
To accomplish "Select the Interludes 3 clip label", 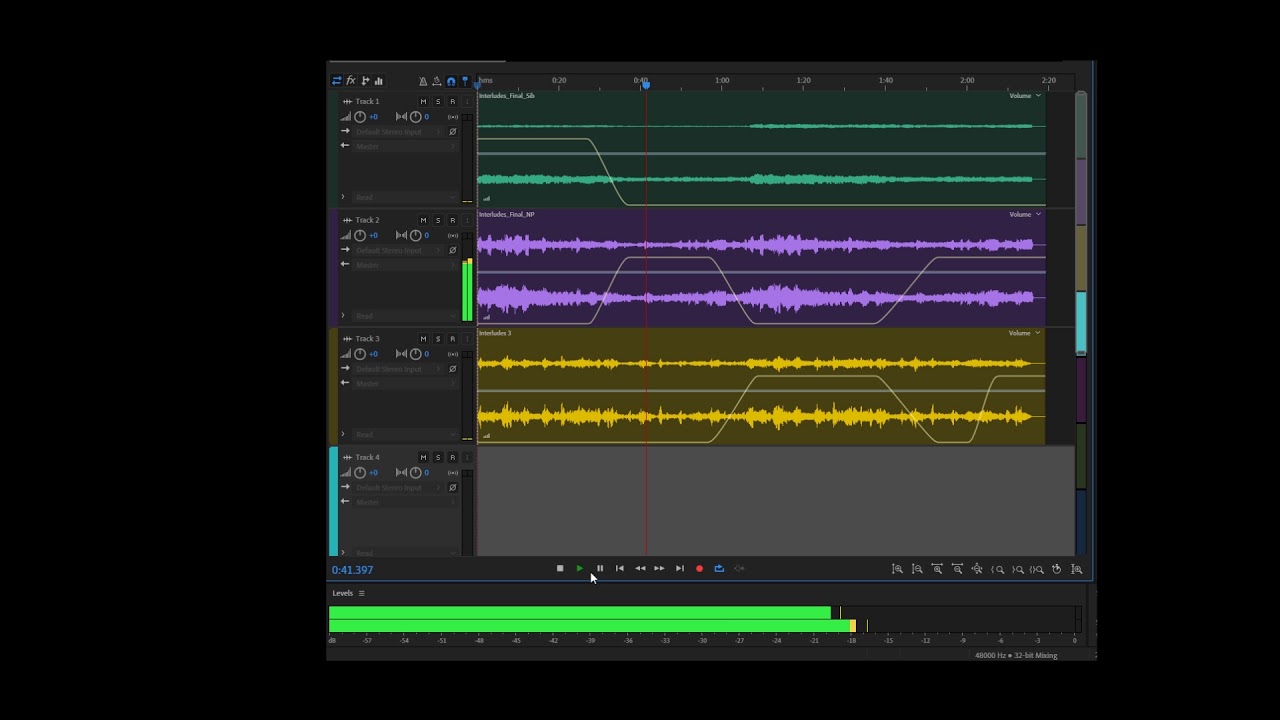I will click(x=495, y=333).
